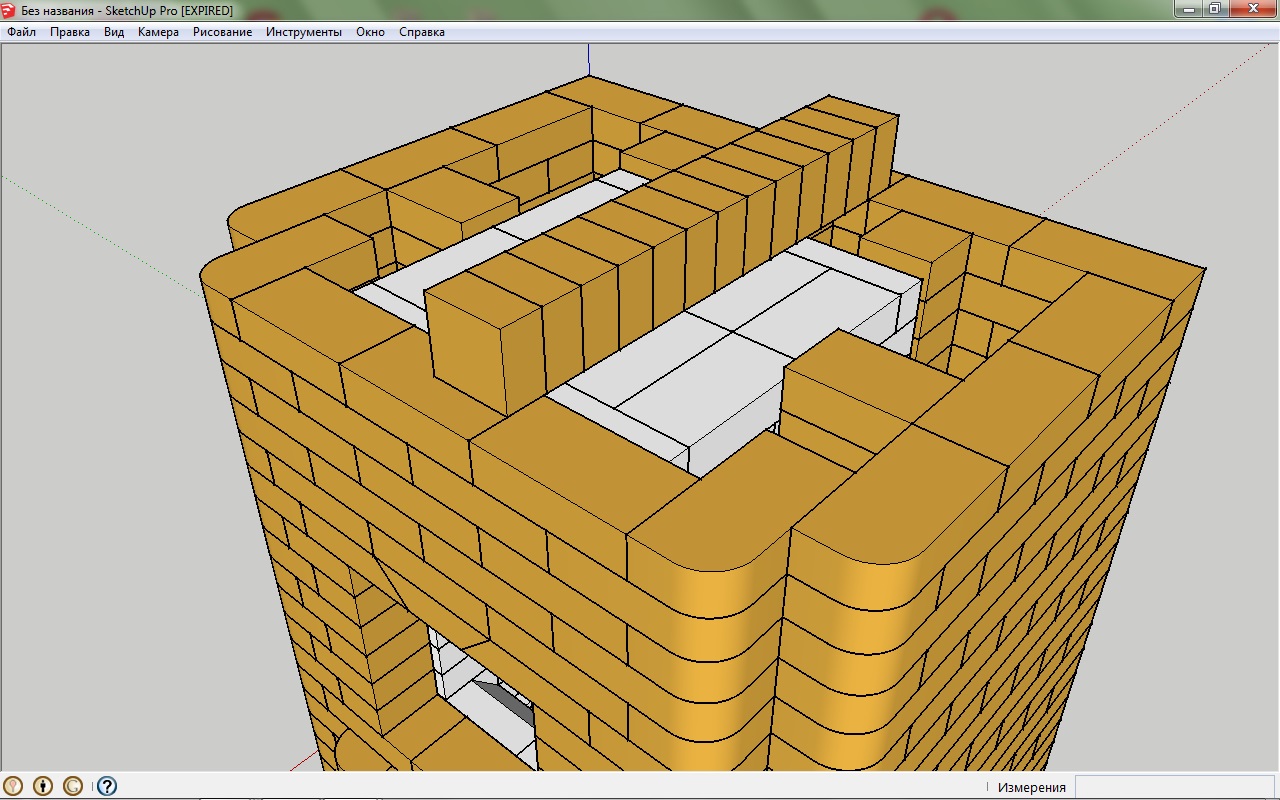Click the Google sign-in G icon
This screenshot has width=1280, height=800.
[73, 786]
